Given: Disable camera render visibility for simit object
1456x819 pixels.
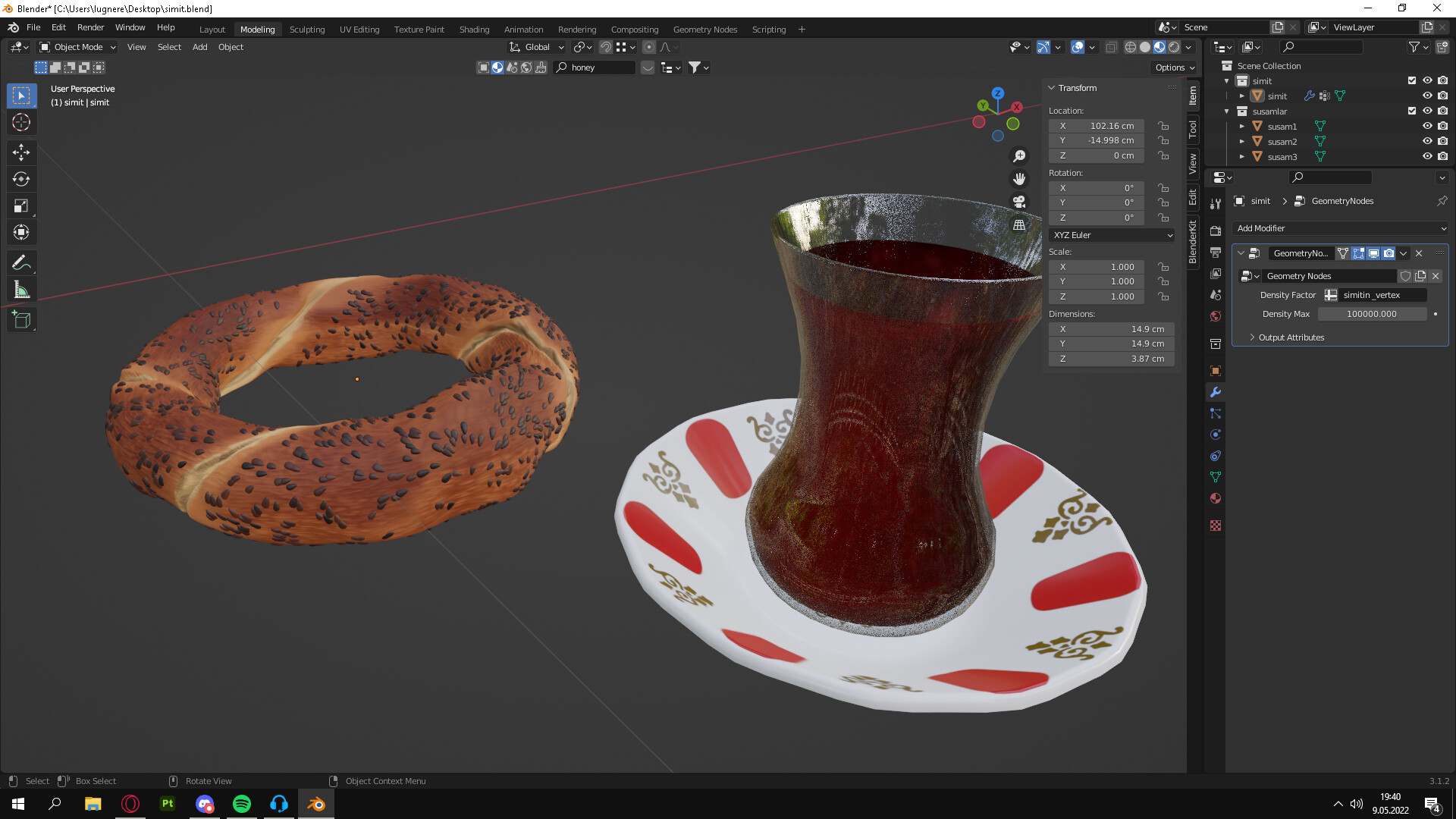Looking at the screenshot, I should coord(1442,96).
